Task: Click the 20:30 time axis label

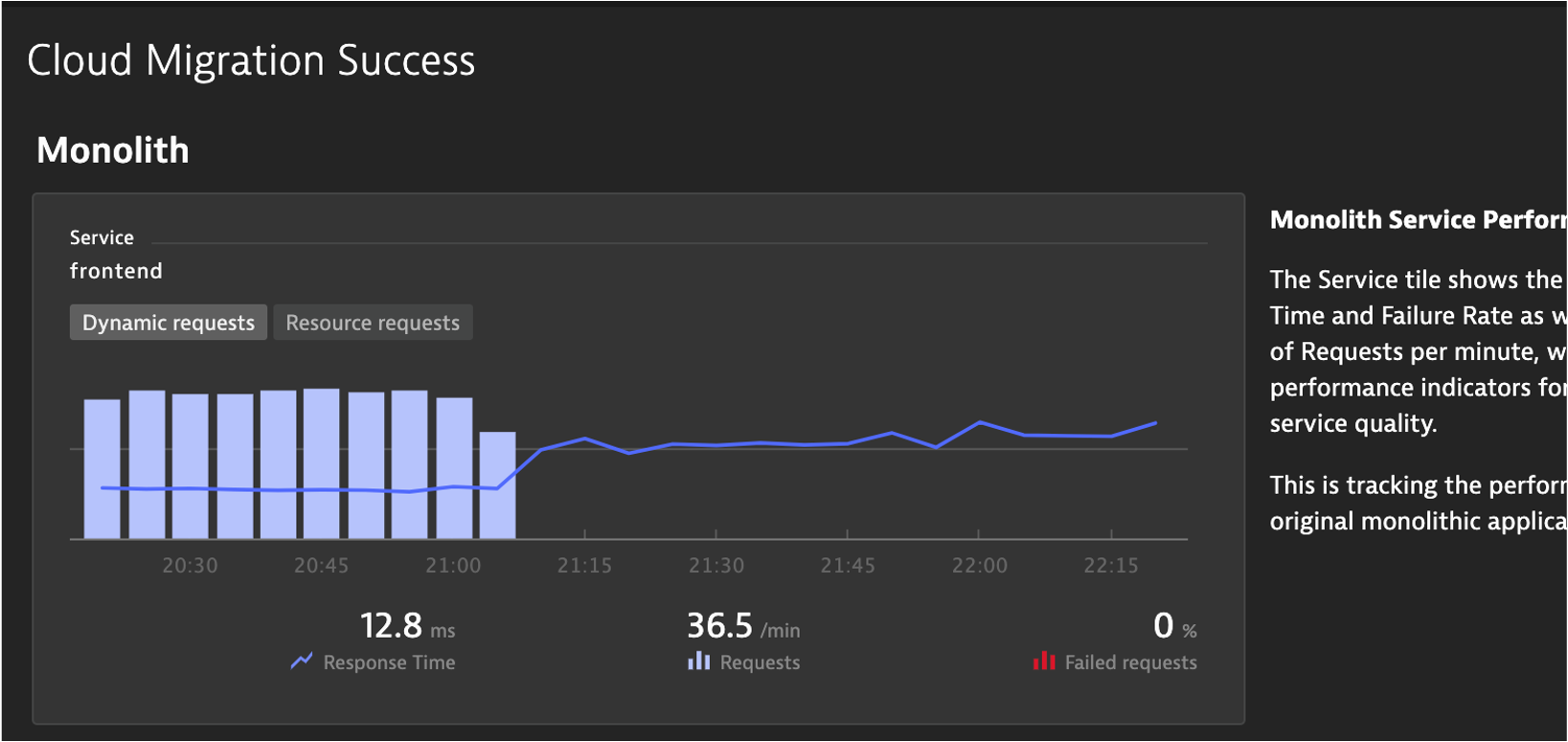Action: (190, 566)
